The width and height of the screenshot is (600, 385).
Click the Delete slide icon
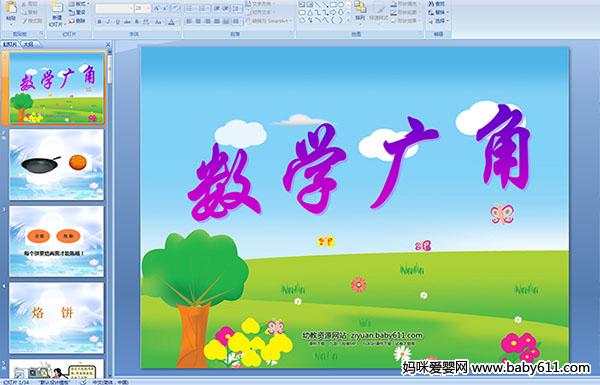(x=77, y=21)
